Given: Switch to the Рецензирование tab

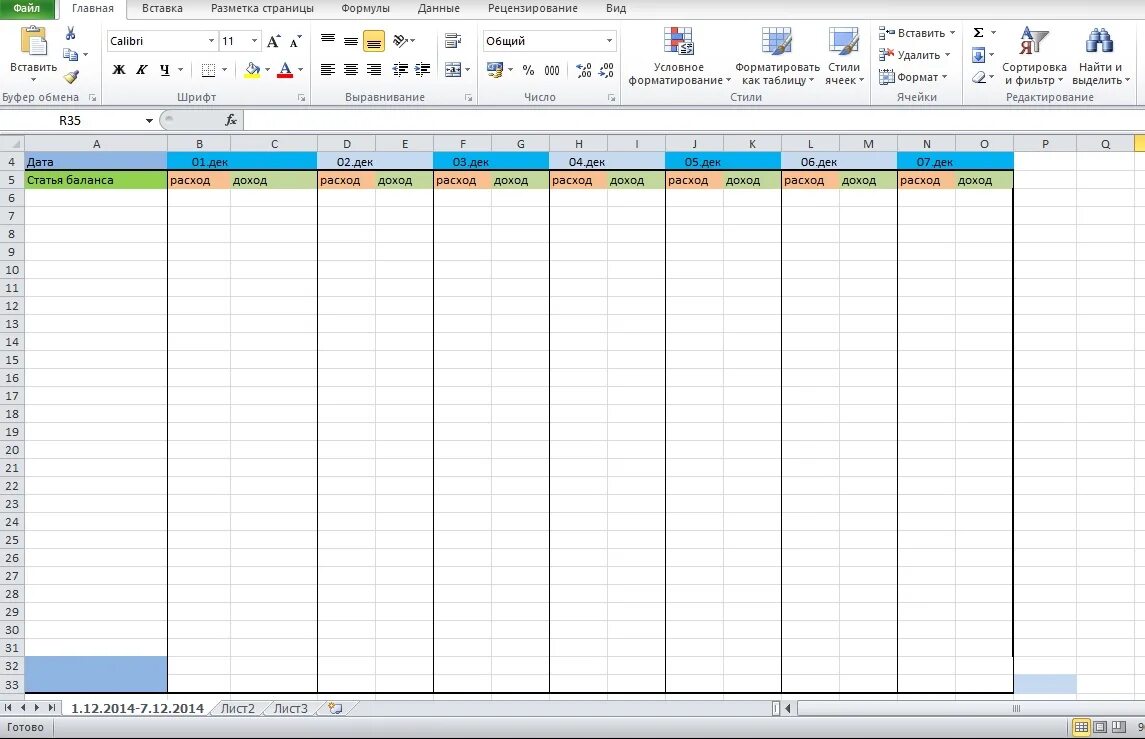Looking at the screenshot, I should 533,9.
